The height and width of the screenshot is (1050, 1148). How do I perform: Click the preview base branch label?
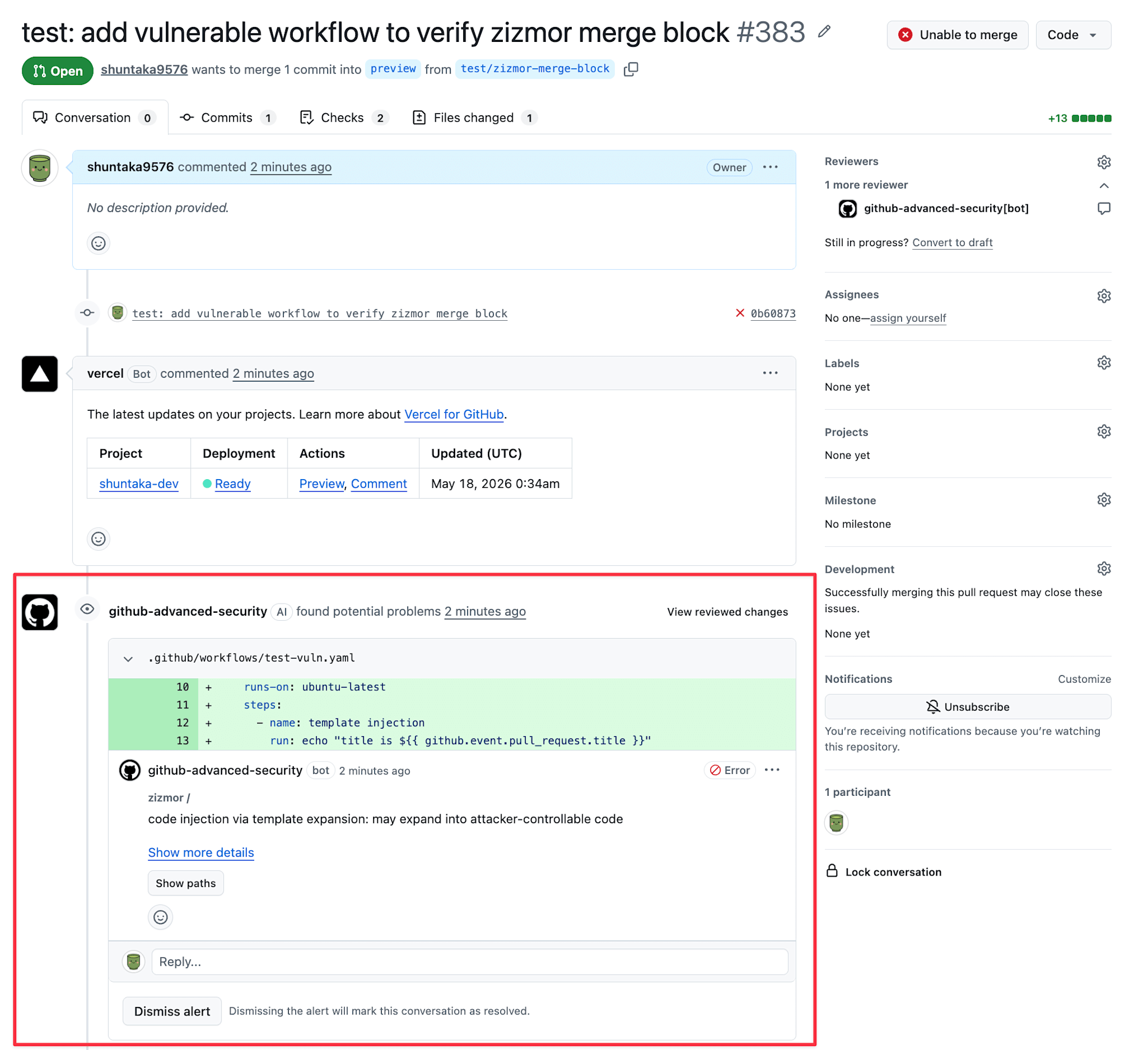coord(393,69)
